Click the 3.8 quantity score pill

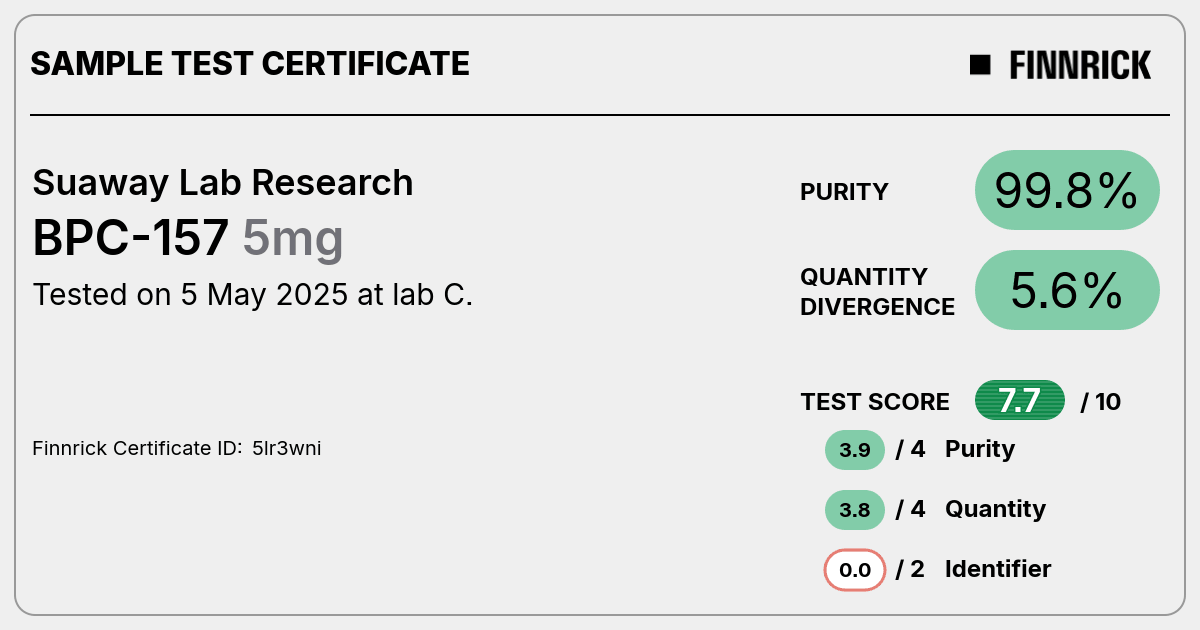pos(855,510)
